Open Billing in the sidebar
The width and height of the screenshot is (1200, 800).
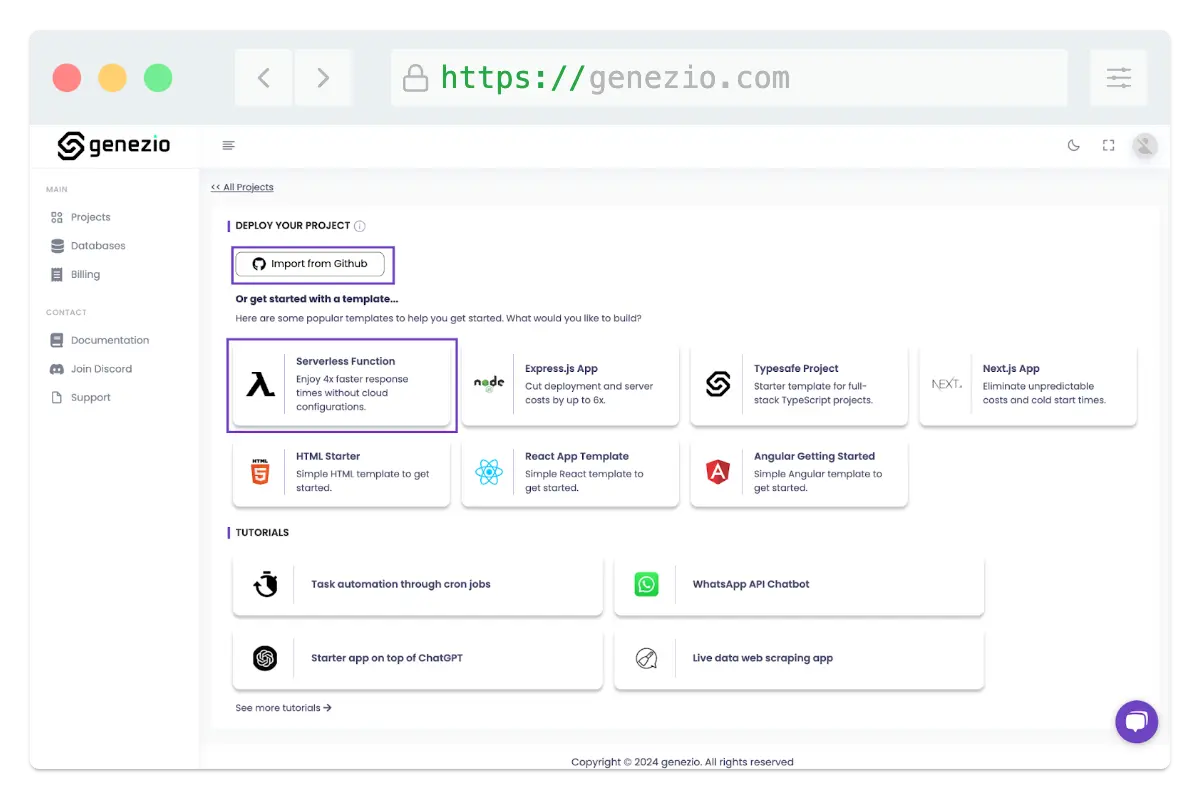(75, 275)
